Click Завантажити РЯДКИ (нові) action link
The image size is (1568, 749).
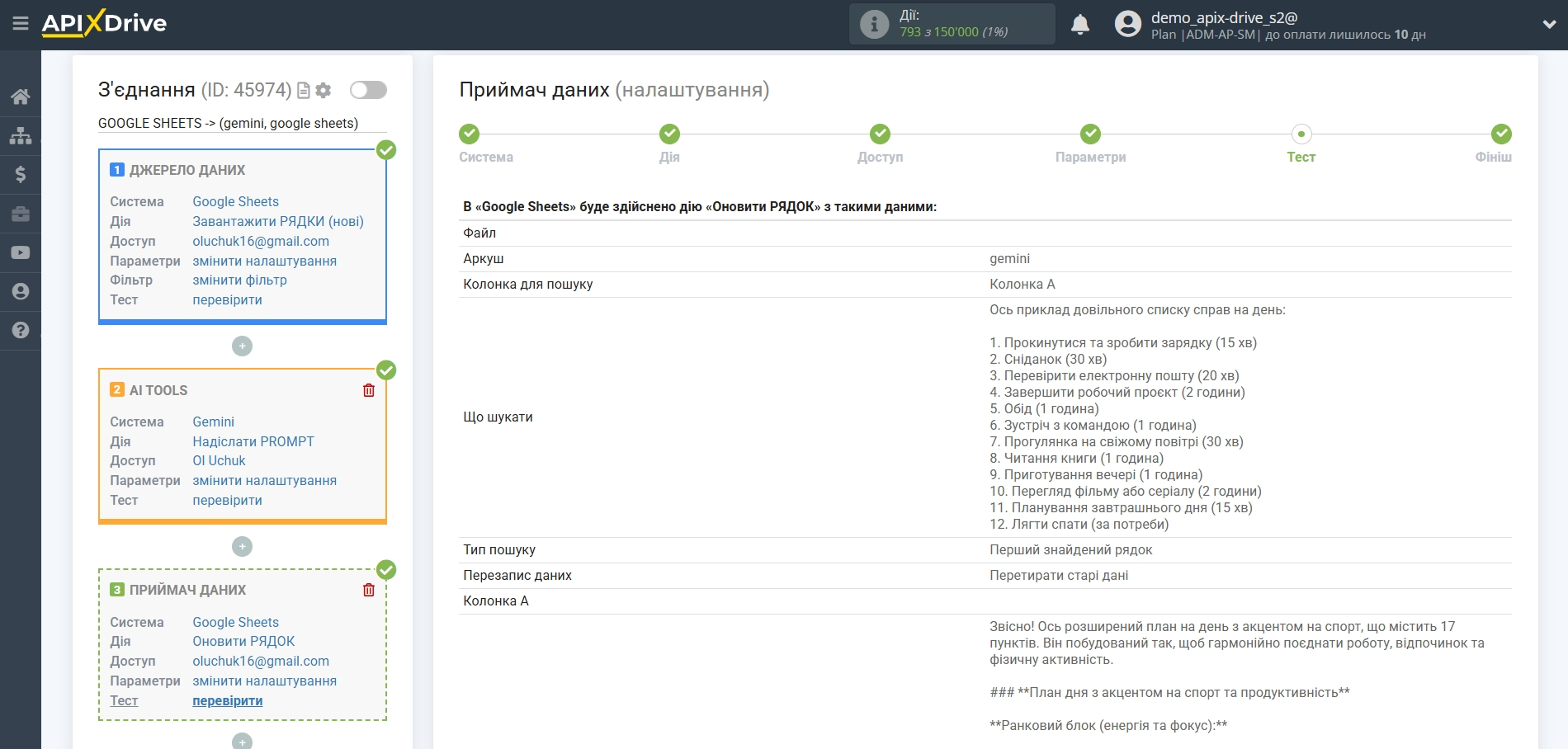coord(278,221)
